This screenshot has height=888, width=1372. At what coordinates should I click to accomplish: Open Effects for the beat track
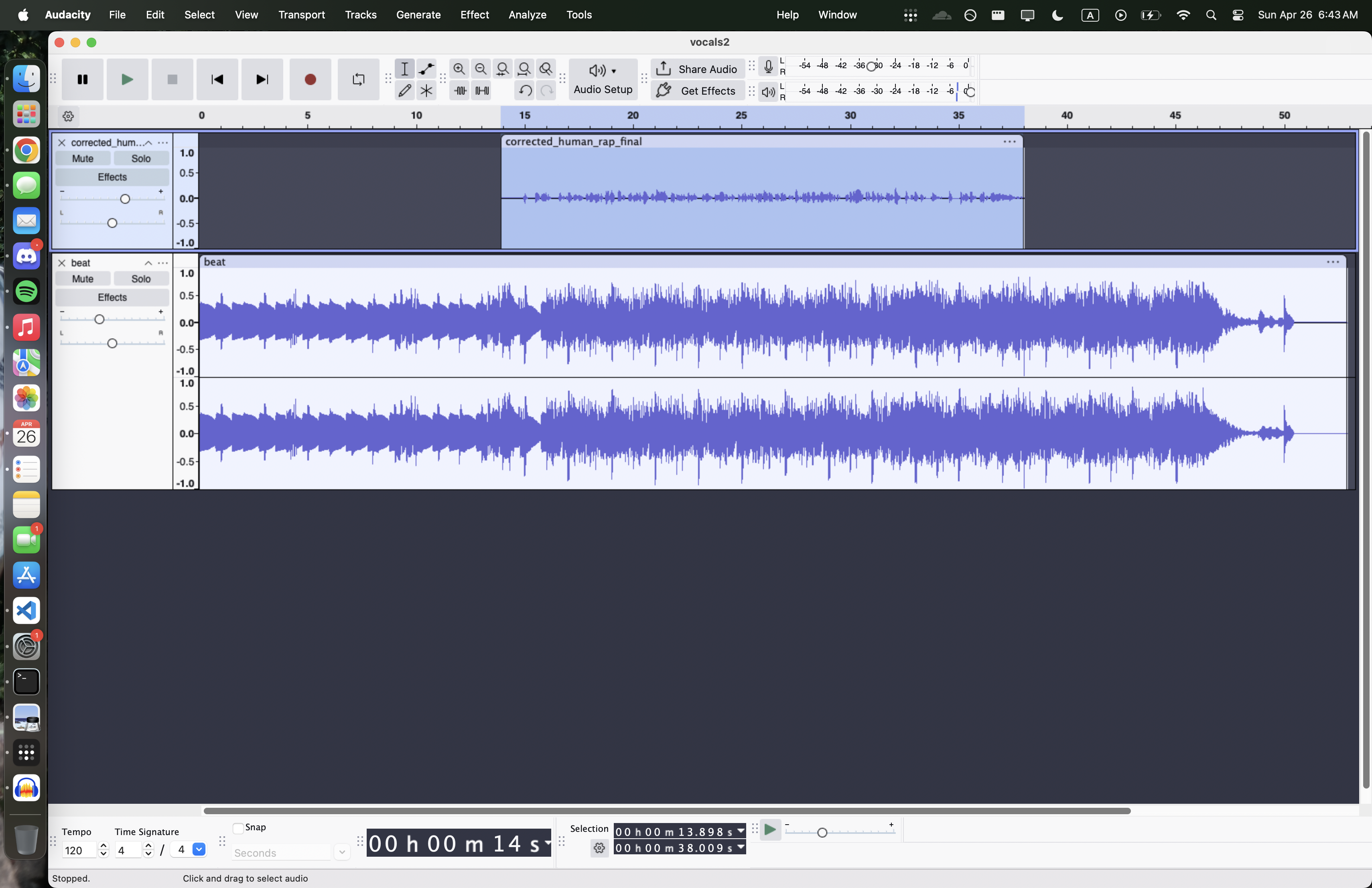point(111,297)
